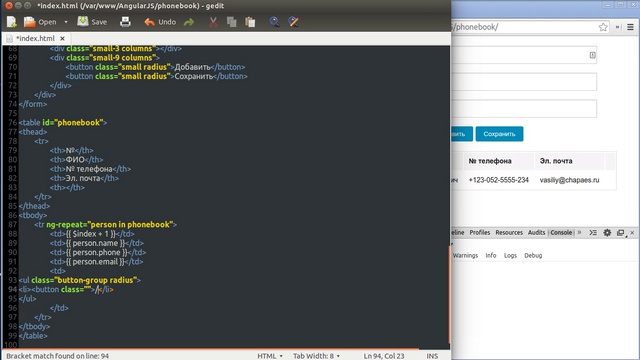Redo with the green arrow icon
The image size is (640, 360).
click(189, 22)
